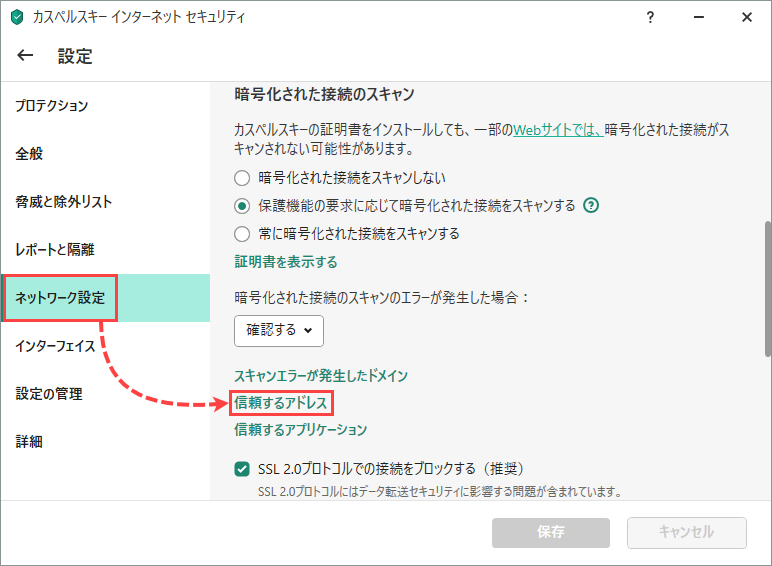The width and height of the screenshot is (772, 566).
Task: Select the ネットワーク設定 section
Action: [x=106, y=298]
